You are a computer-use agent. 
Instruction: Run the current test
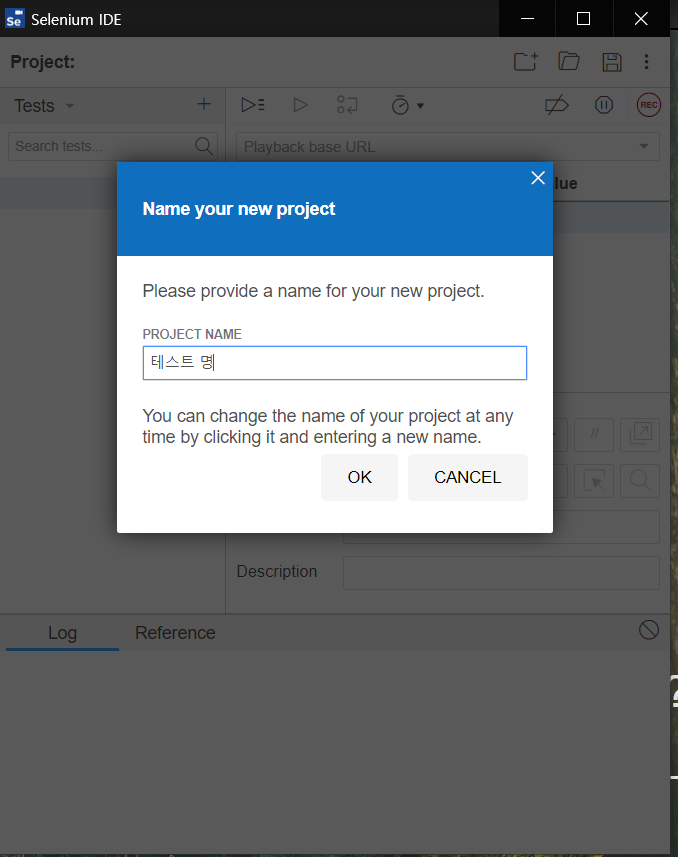(300, 105)
